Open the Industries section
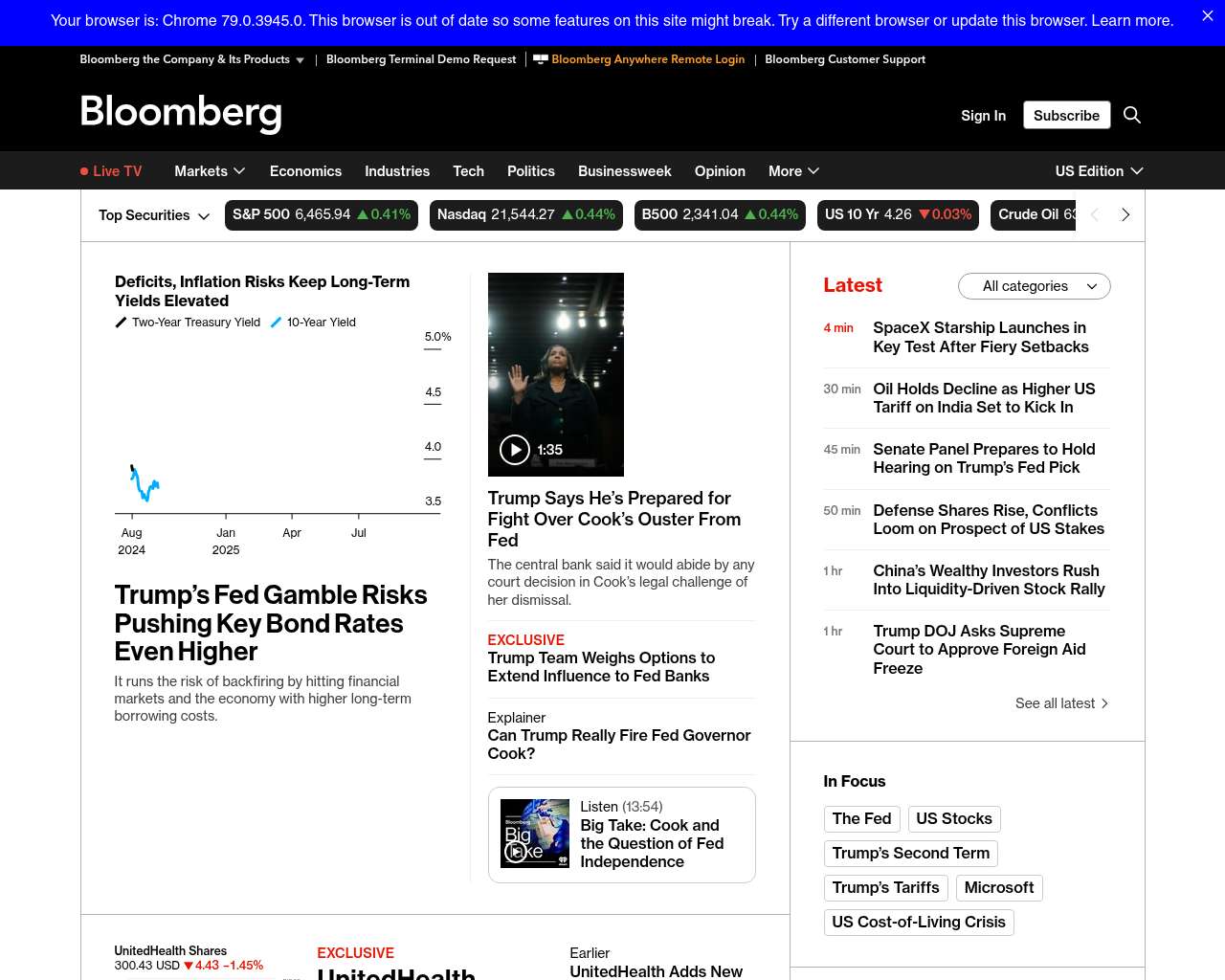The width and height of the screenshot is (1225, 980). coord(397,171)
